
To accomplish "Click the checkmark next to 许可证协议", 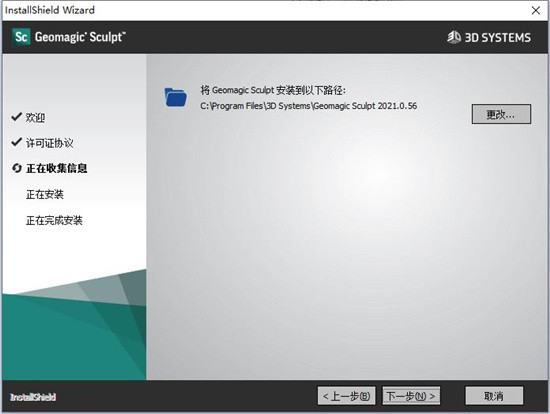I will (x=16, y=142).
